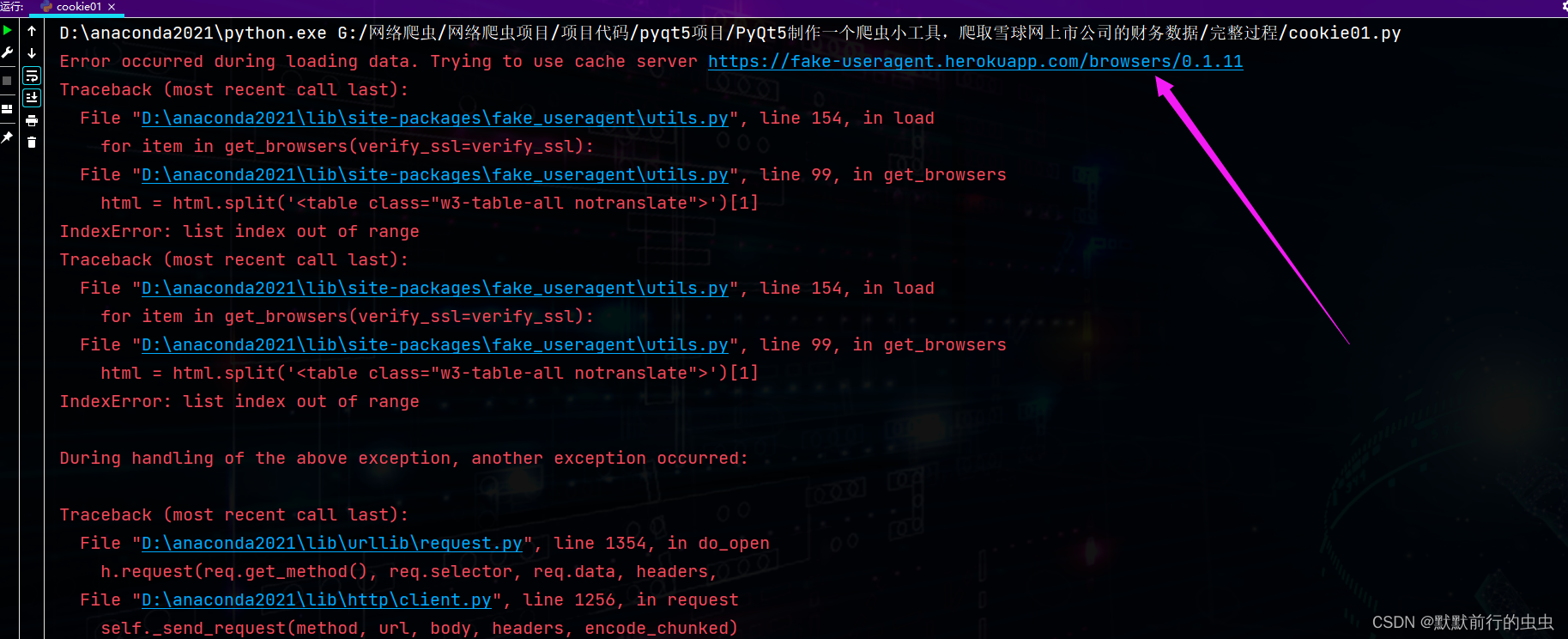Click the python.exe command line for cookie01.py
Screen dimensions: 1568x639
pos(730,33)
